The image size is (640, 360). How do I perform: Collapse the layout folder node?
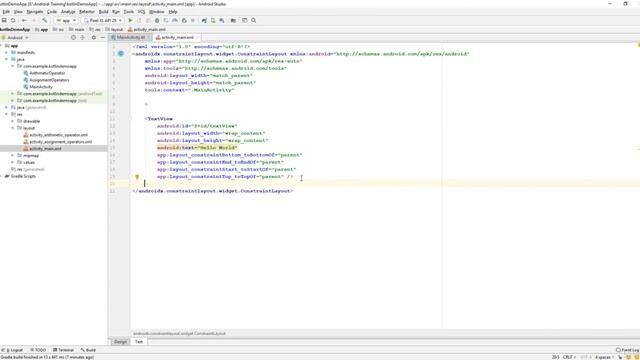pyautogui.click(x=13, y=128)
